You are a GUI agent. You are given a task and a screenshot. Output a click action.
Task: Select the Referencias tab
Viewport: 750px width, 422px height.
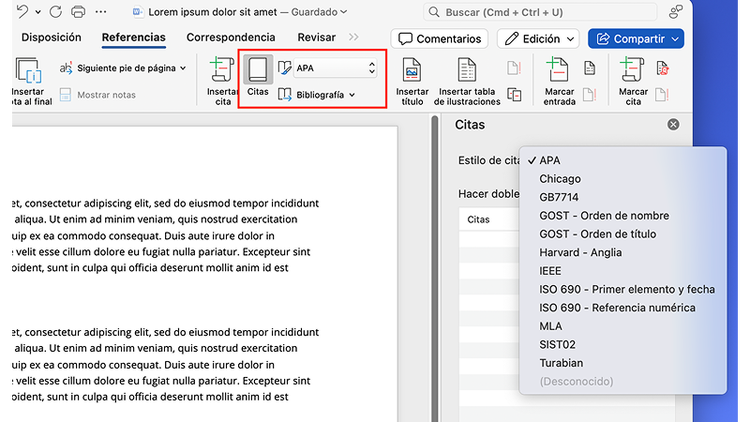(133, 37)
